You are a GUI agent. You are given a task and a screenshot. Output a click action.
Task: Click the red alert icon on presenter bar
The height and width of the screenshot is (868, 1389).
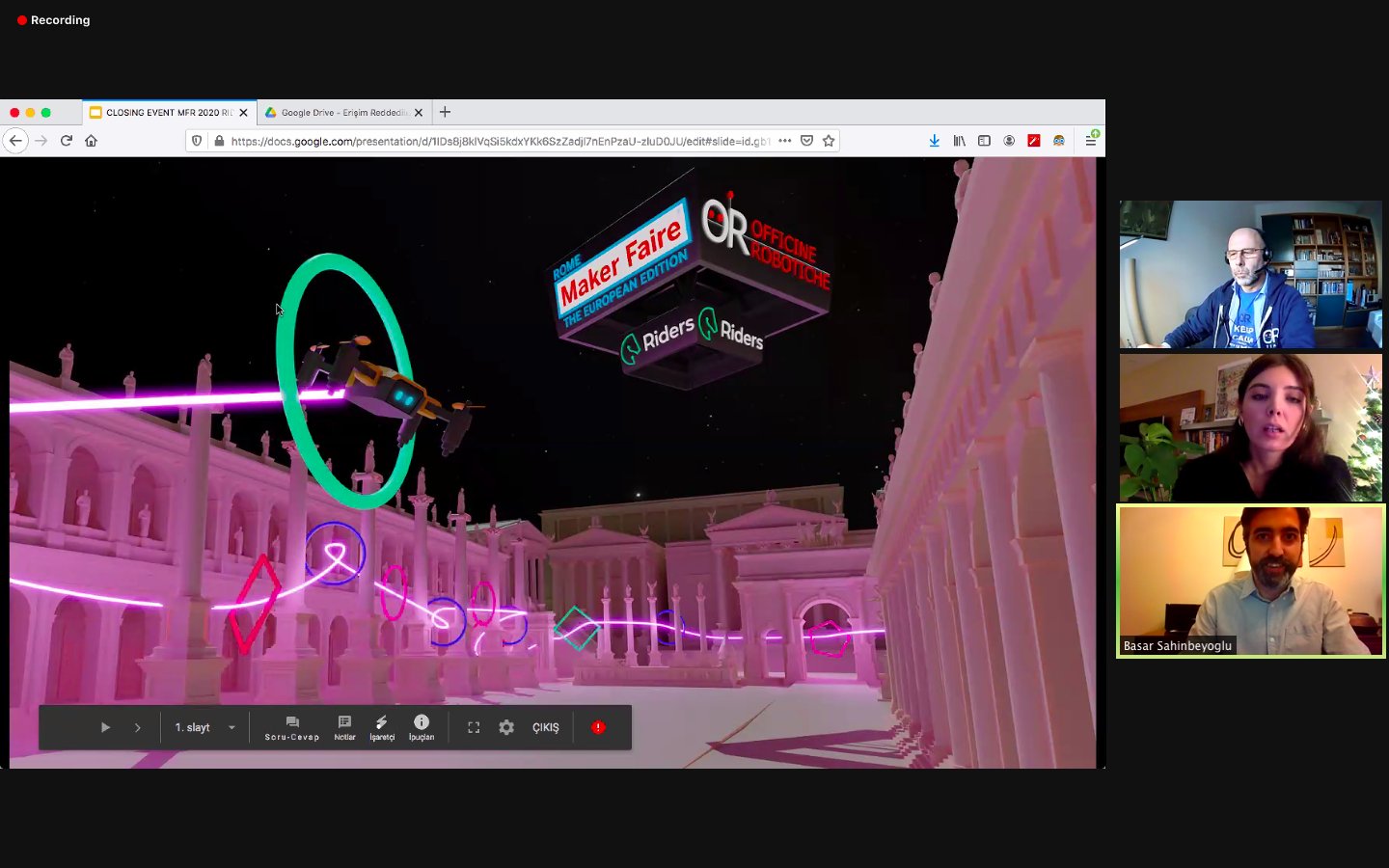(598, 727)
